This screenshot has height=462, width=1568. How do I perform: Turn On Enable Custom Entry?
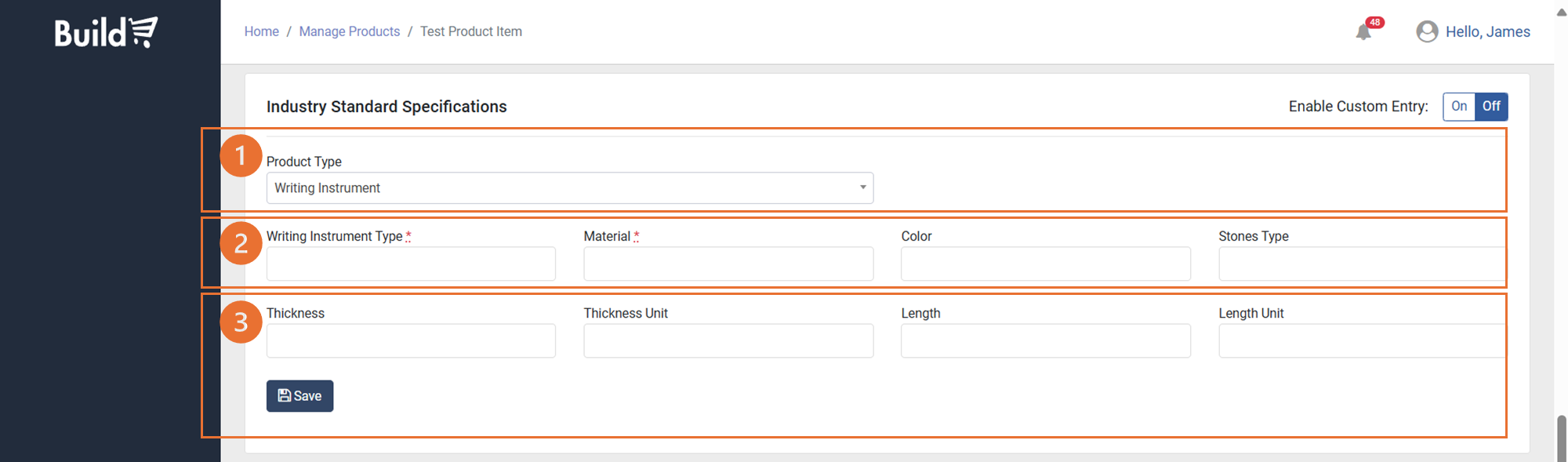click(x=1458, y=107)
